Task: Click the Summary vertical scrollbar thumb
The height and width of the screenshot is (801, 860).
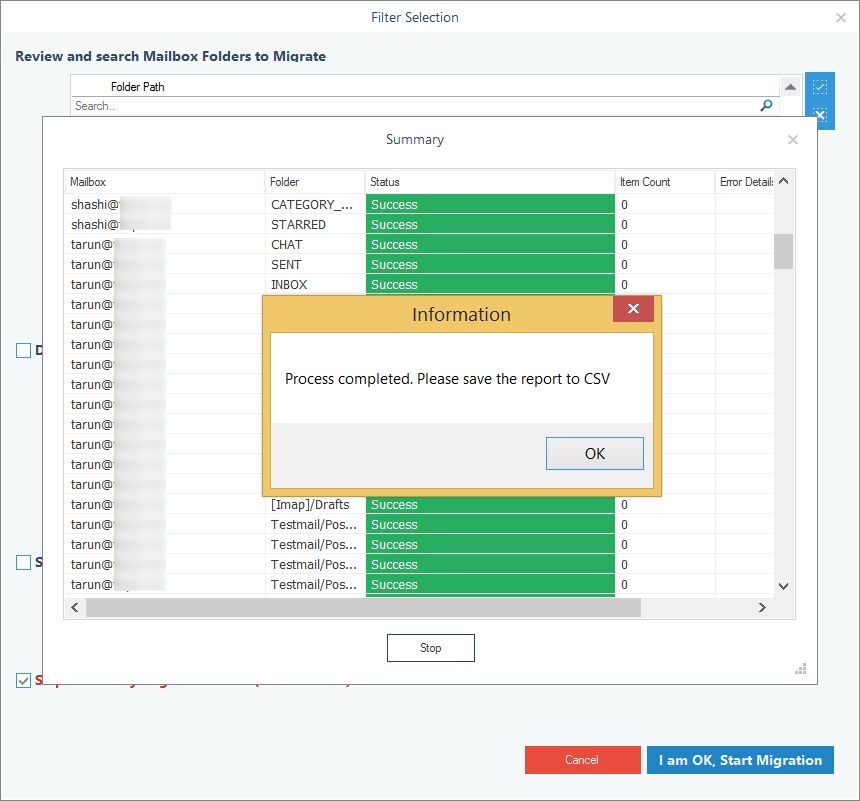Action: (x=784, y=251)
